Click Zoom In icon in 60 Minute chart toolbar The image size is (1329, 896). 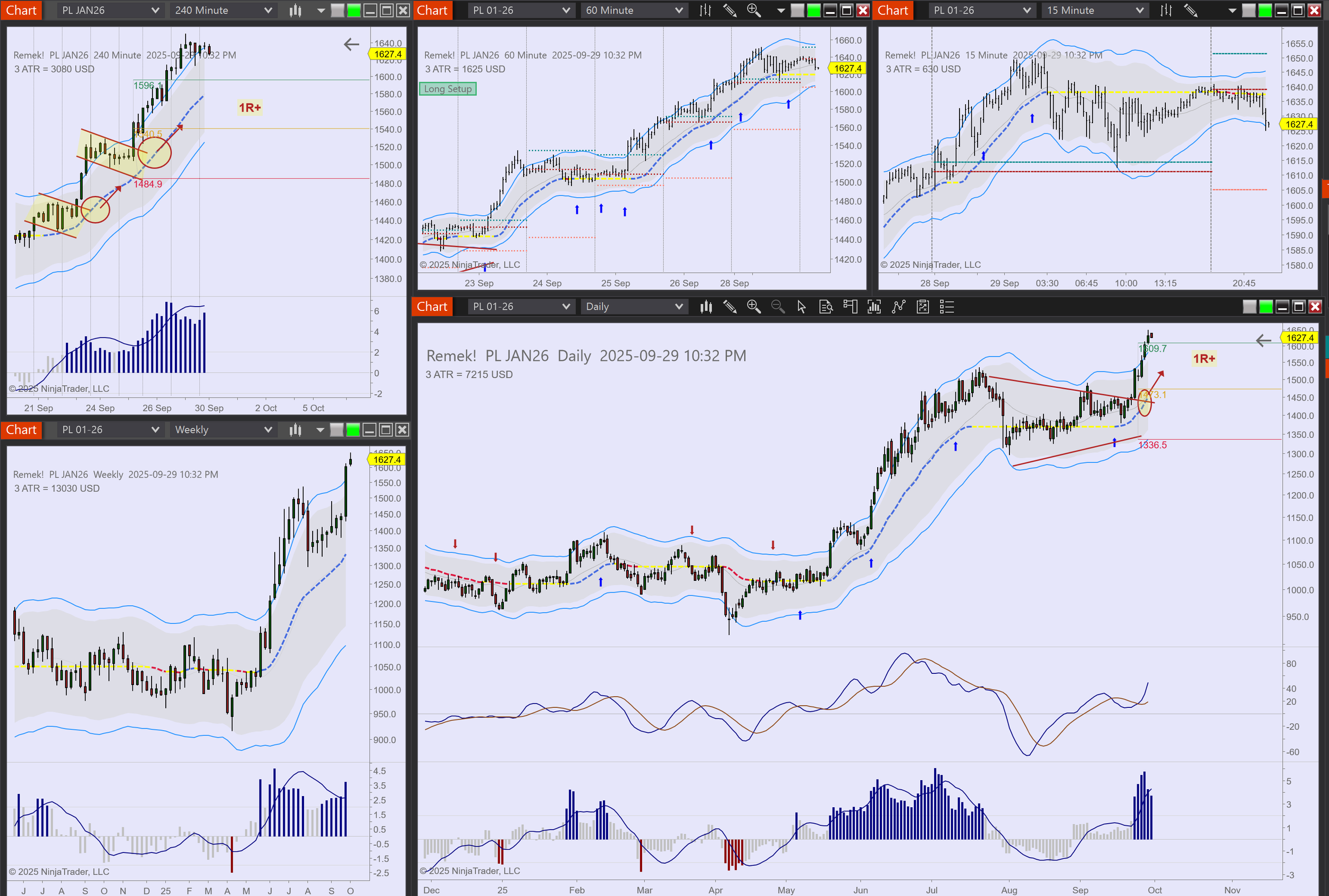click(753, 10)
